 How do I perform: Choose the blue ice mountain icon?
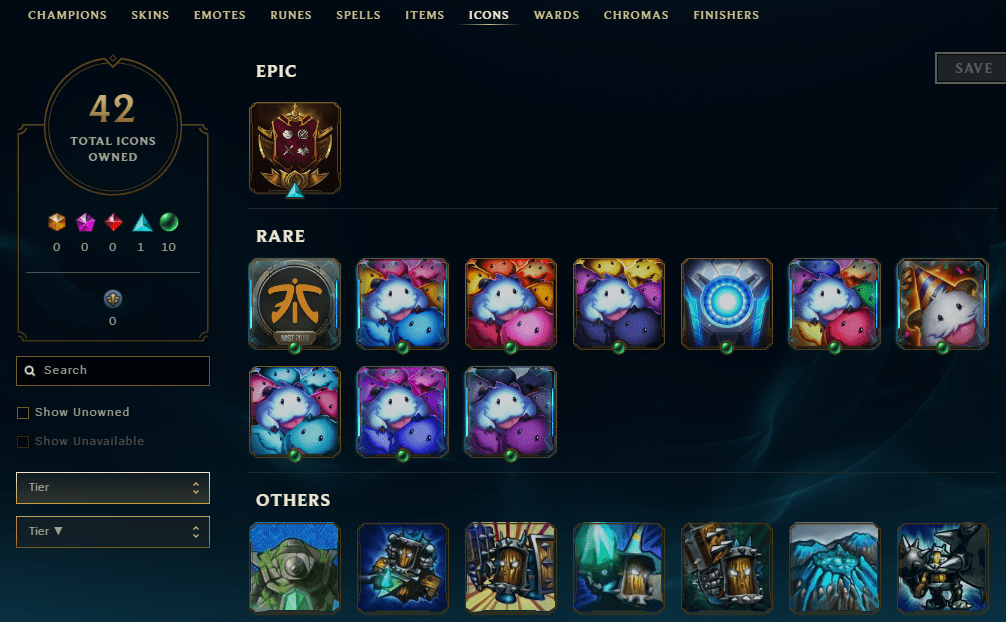834,567
